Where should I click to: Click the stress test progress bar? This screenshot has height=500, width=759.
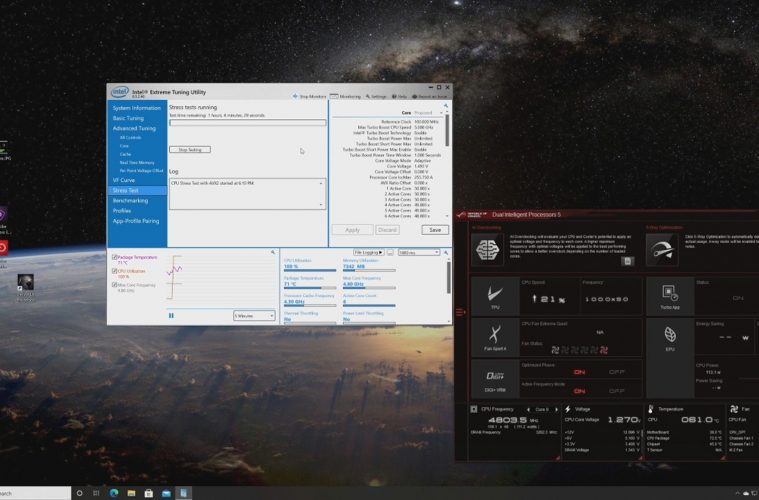(247, 123)
